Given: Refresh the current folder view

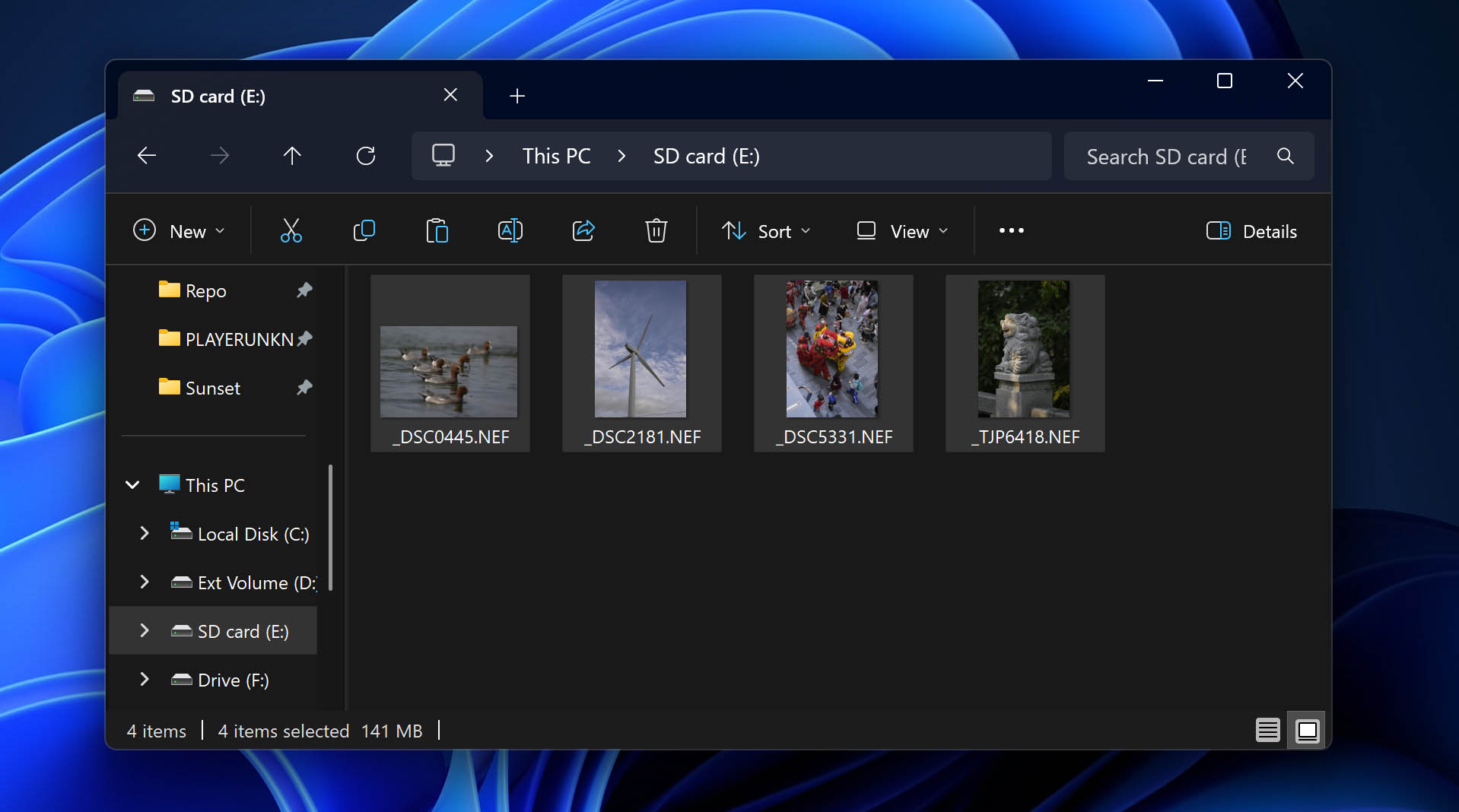Looking at the screenshot, I should pyautogui.click(x=366, y=156).
